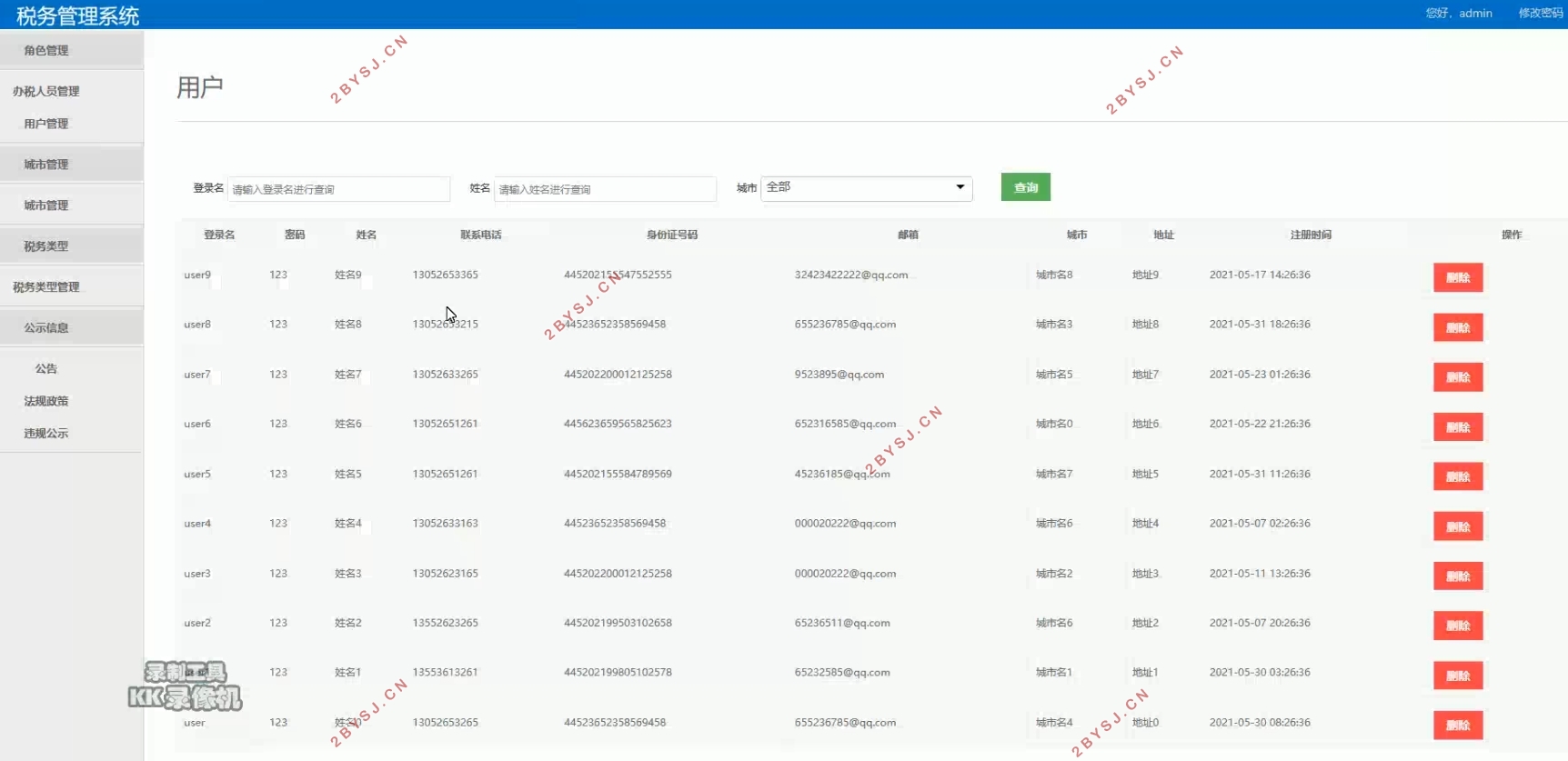Delete the user5 row

coord(1458,476)
